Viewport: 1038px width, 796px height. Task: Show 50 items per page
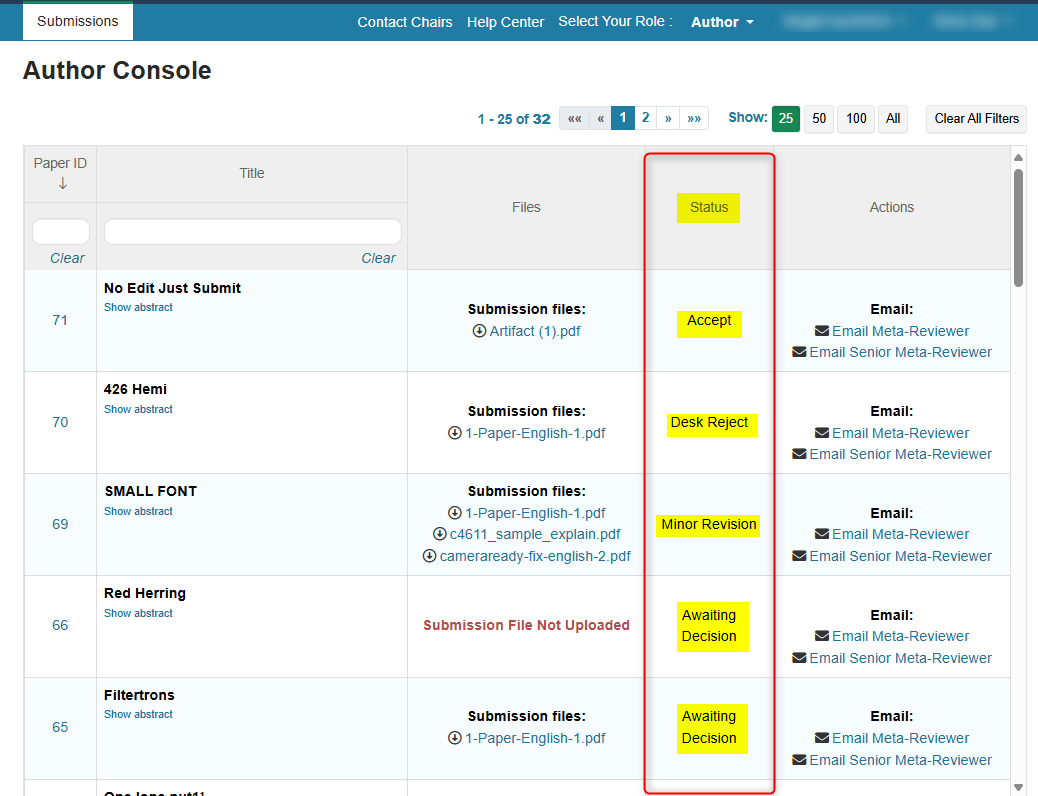(819, 118)
